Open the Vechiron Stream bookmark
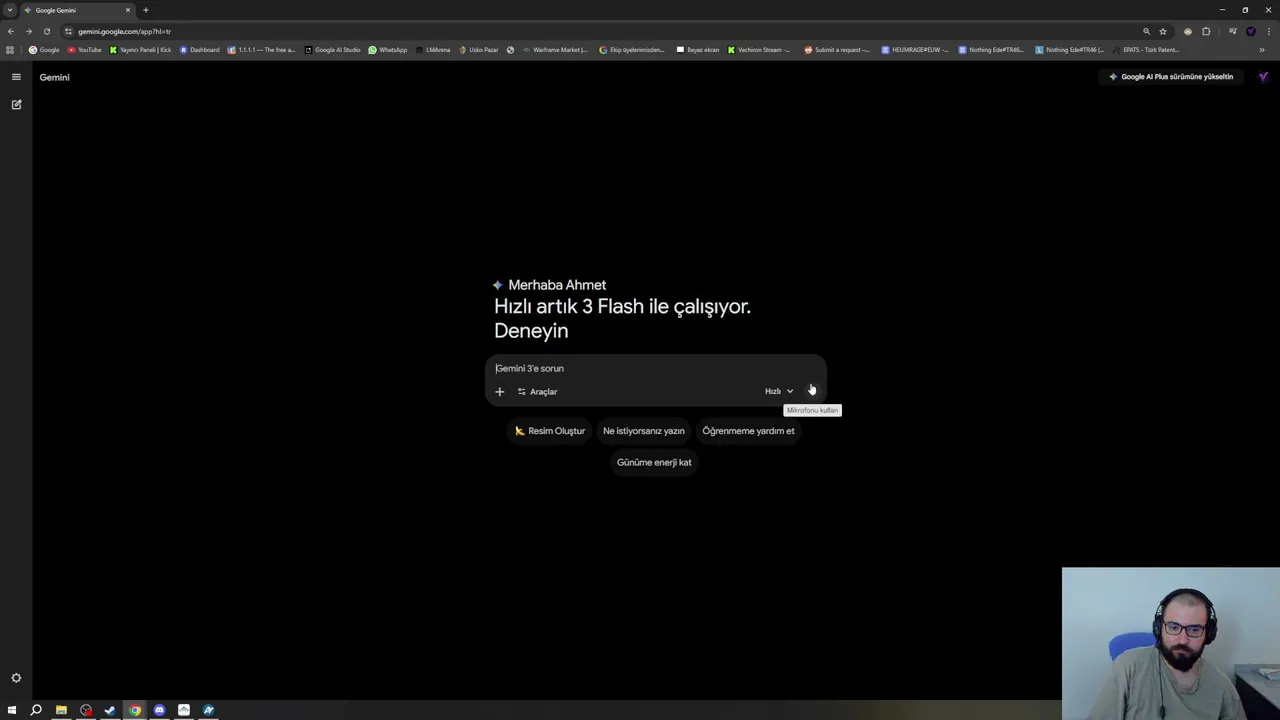 (x=759, y=50)
